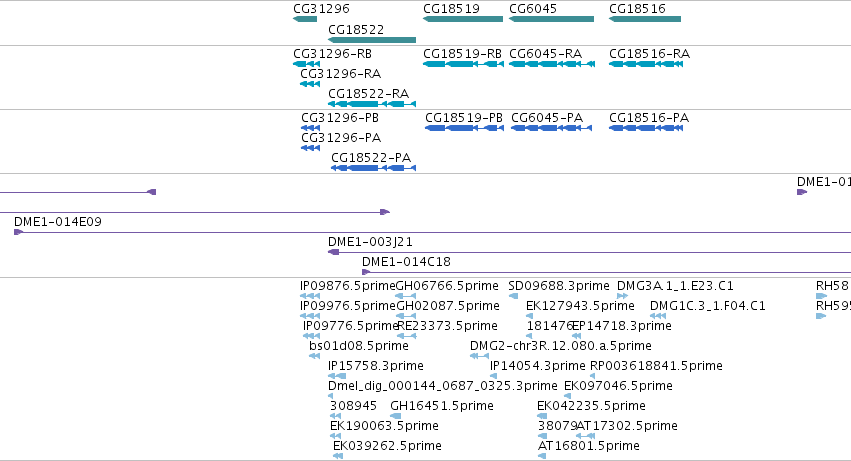This screenshot has height=461, width=851.
Task: Select the EK190063.5prime EST label
Action: [384, 427]
